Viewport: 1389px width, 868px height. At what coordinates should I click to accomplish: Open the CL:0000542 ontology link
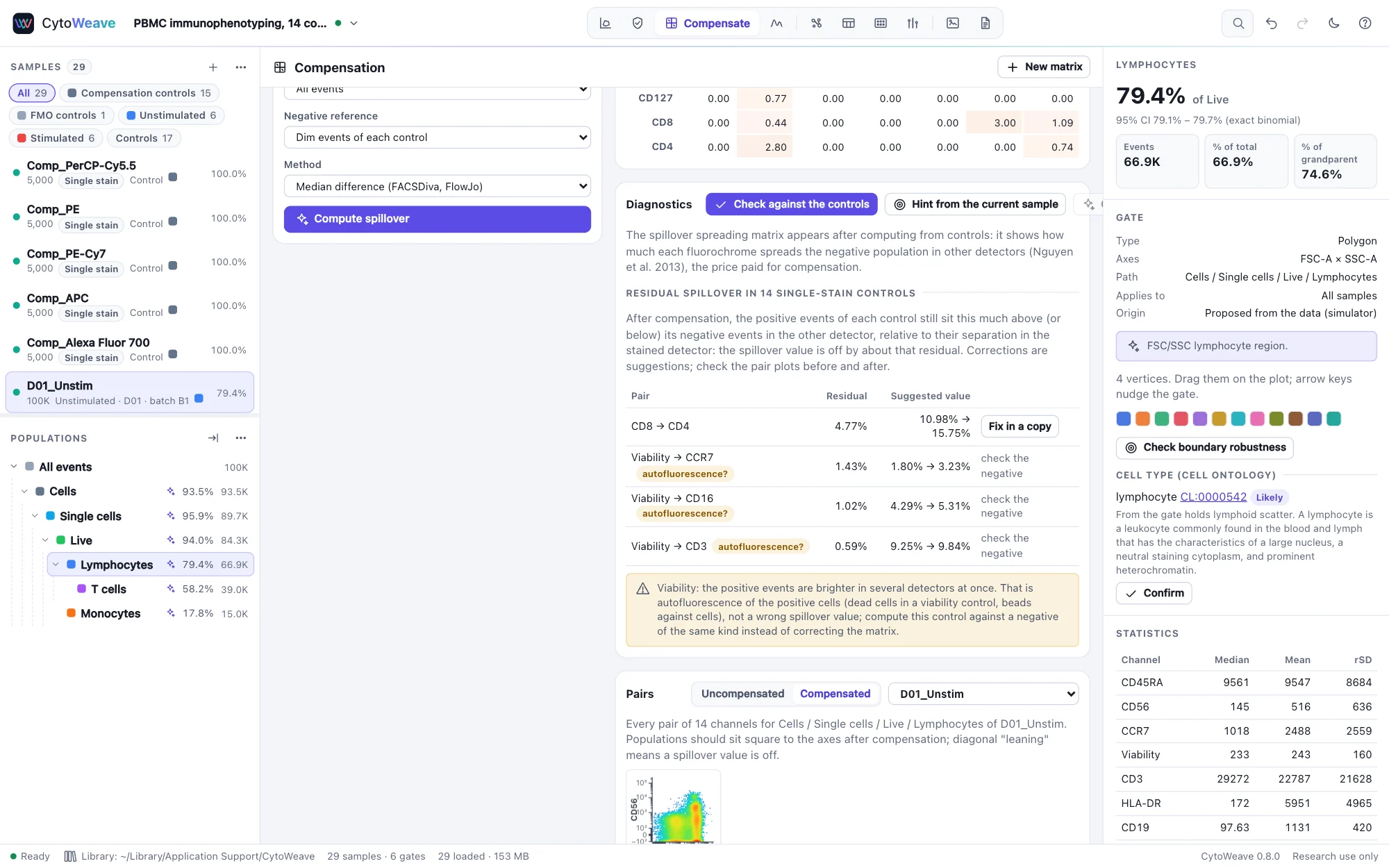click(1213, 496)
